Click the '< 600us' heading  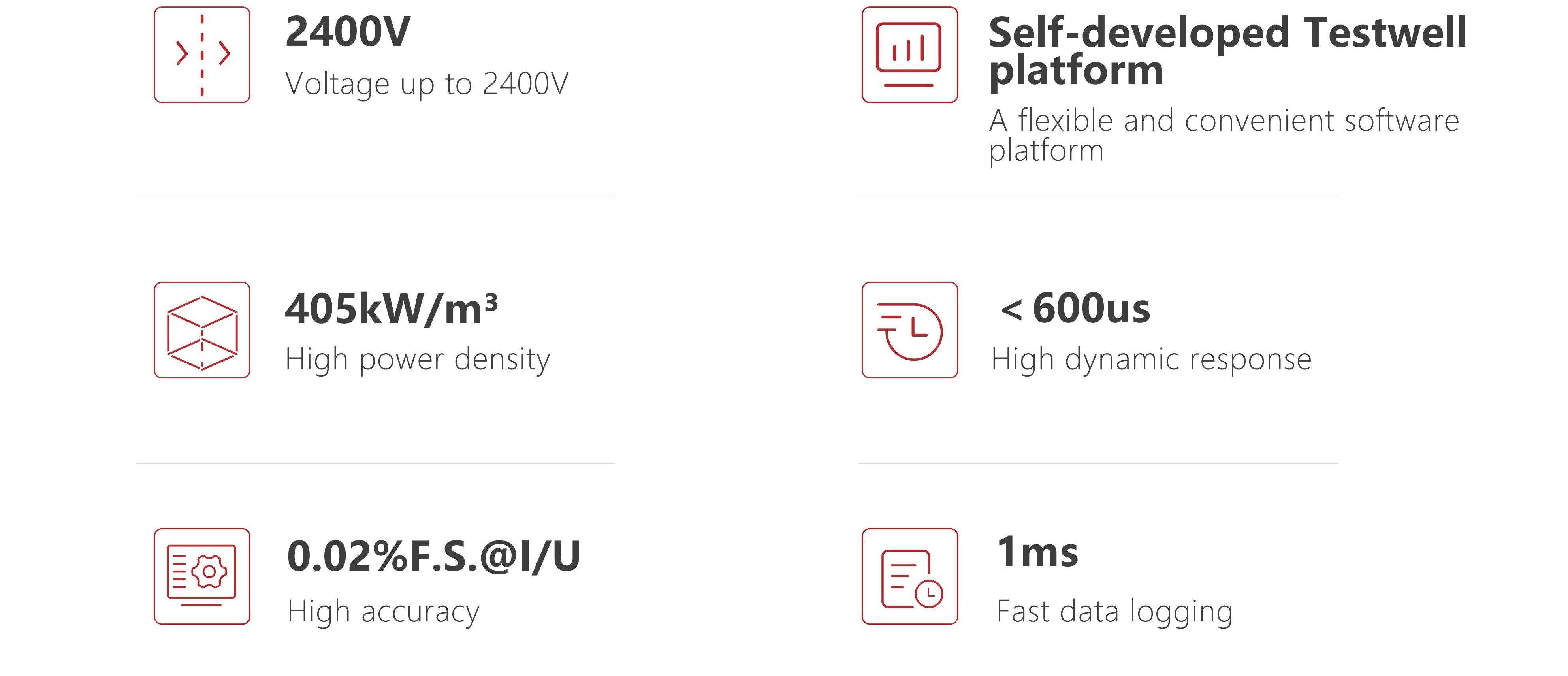(1076, 308)
